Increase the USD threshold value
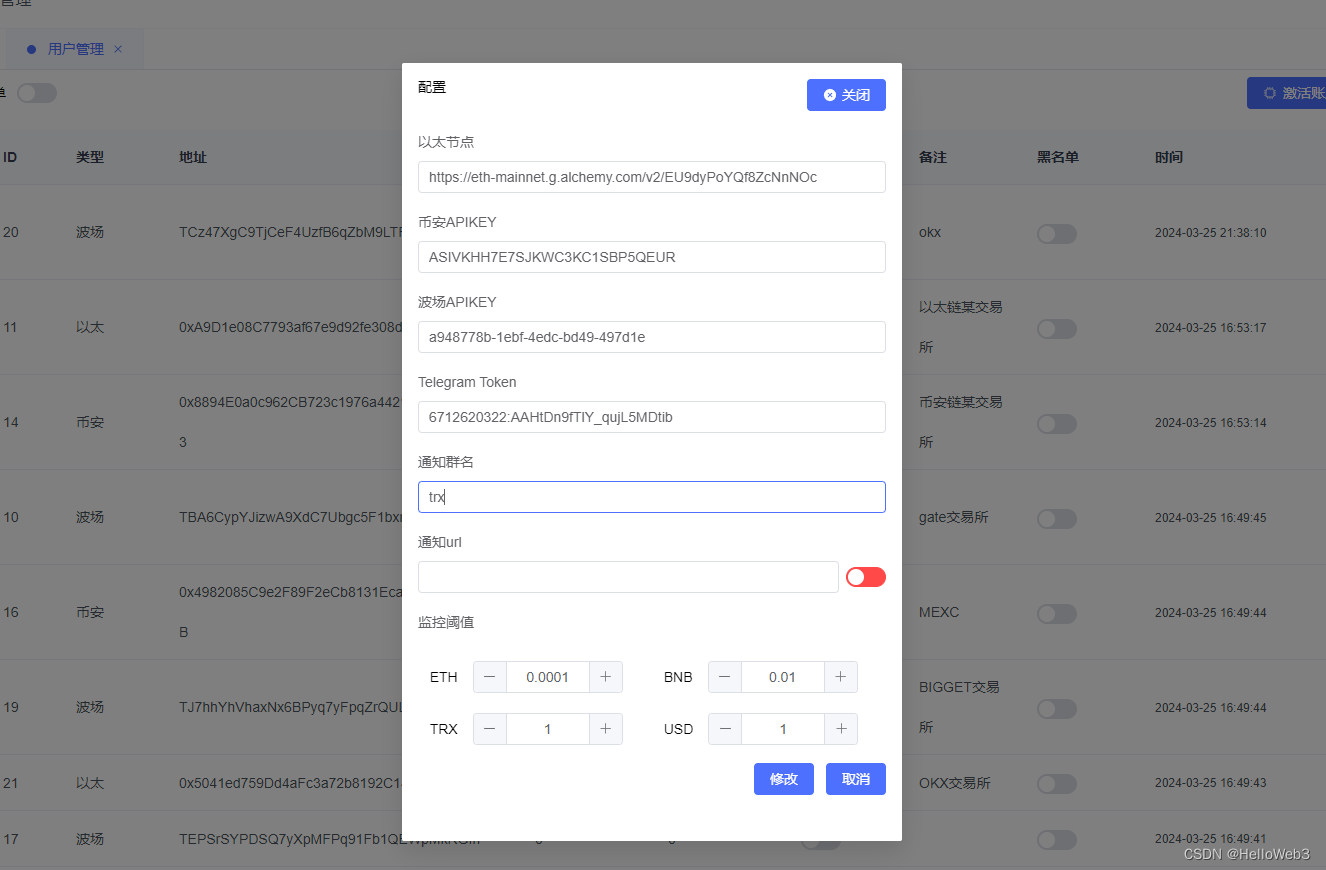 point(840,729)
